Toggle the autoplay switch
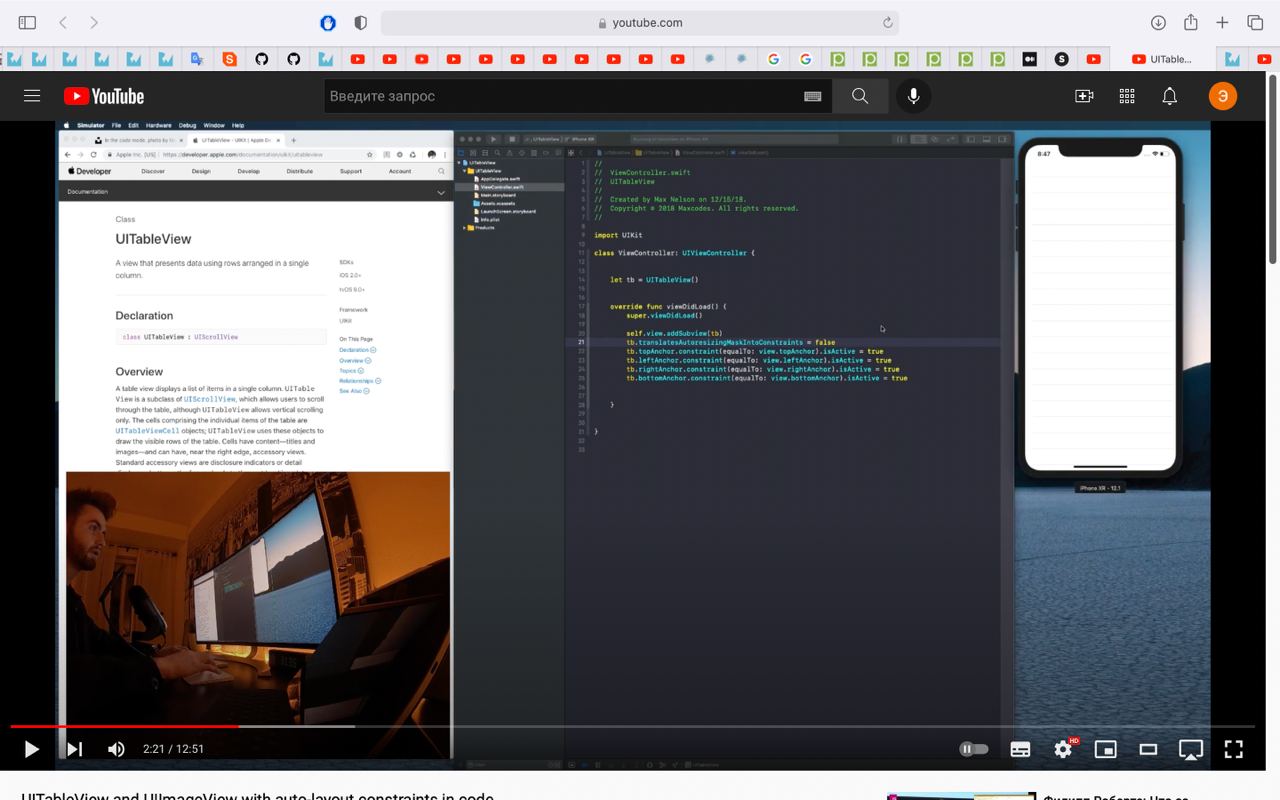 click(x=973, y=749)
